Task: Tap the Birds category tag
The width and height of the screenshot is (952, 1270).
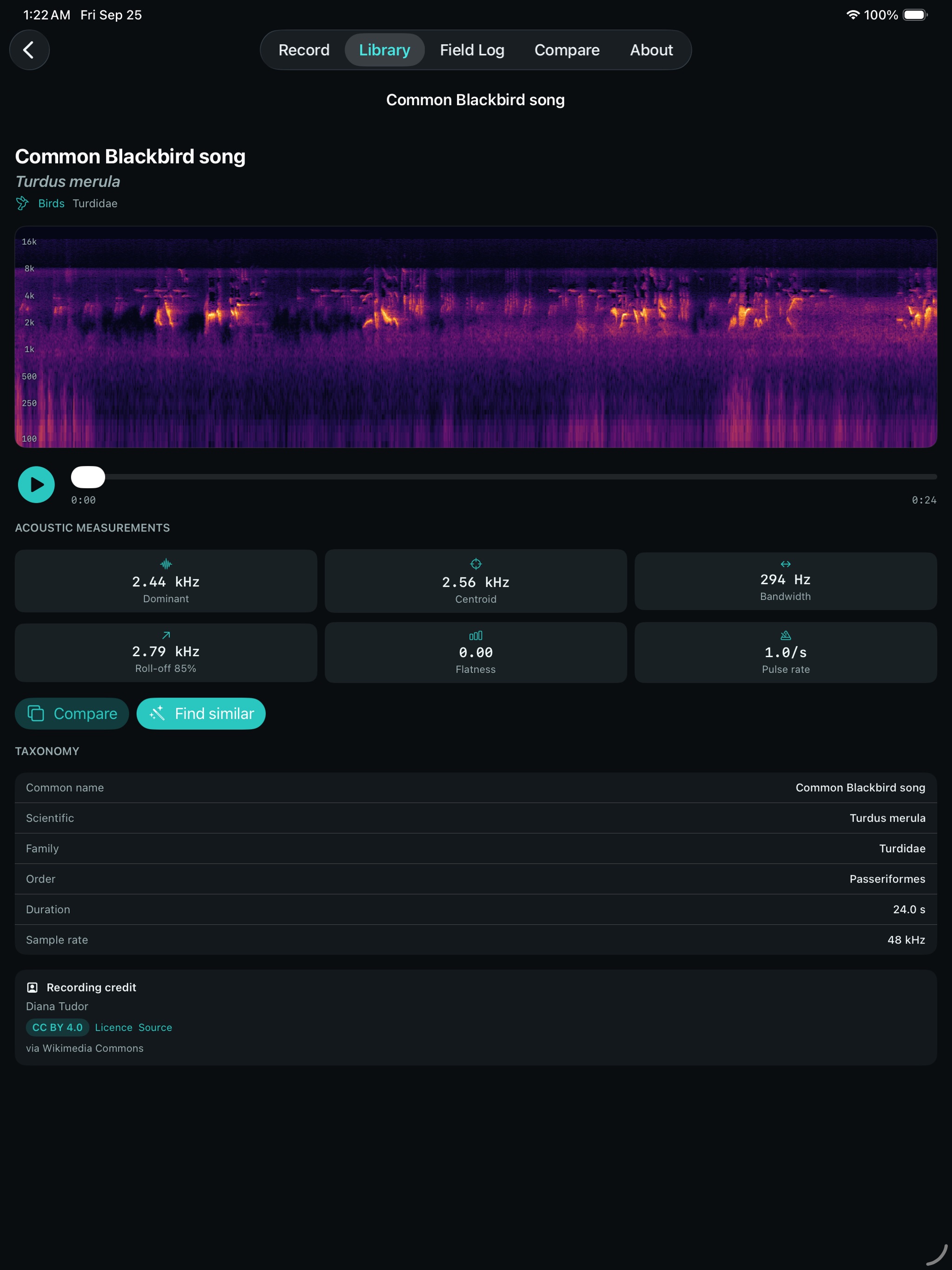Action: tap(51, 203)
